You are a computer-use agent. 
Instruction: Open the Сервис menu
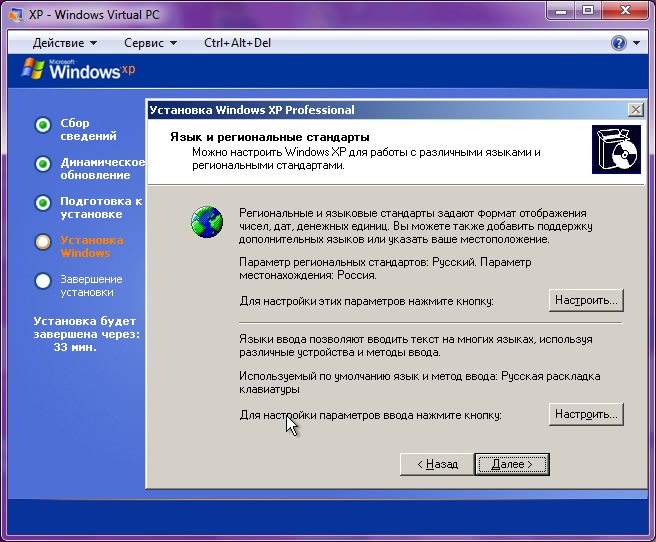click(150, 43)
